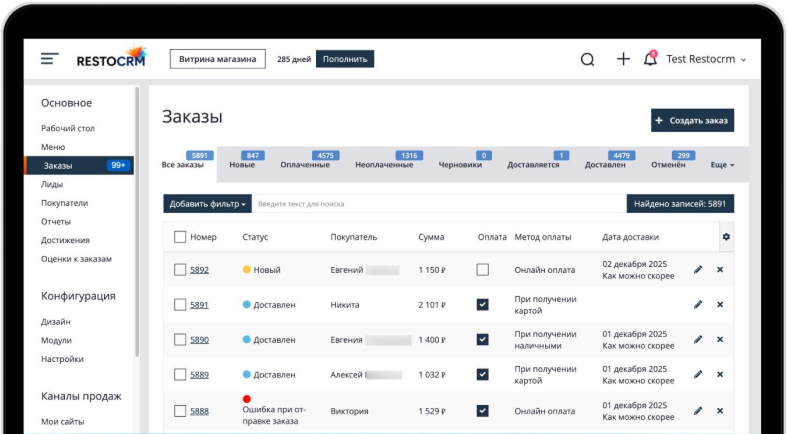Select order 5890 row checkbox
Screen dimensions: 787x434
180,340
